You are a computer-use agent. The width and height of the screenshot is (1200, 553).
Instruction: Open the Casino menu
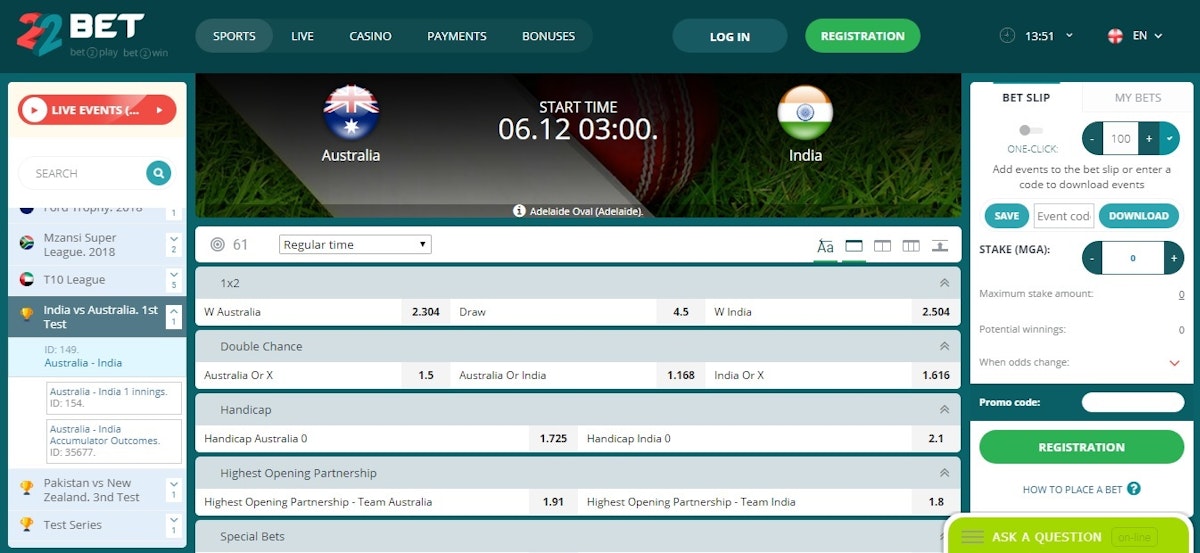[x=370, y=36]
